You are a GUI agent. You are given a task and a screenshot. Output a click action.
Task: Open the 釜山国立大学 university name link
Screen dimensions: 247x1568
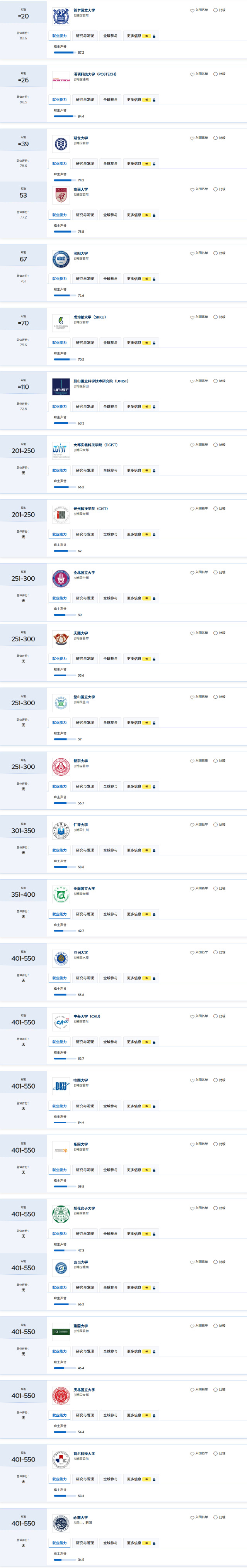click(84, 697)
